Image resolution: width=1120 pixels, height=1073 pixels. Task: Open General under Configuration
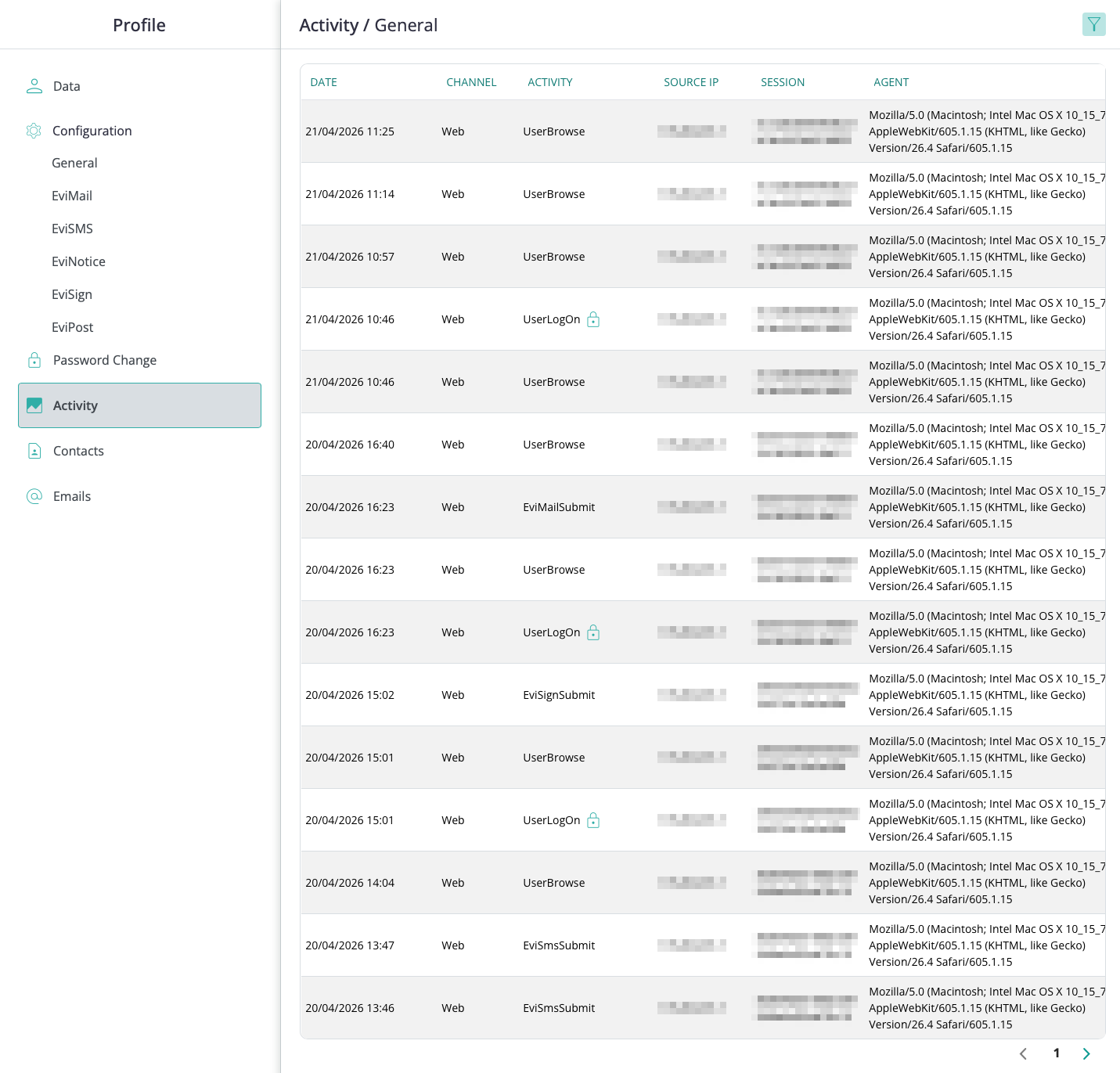pos(74,163)
